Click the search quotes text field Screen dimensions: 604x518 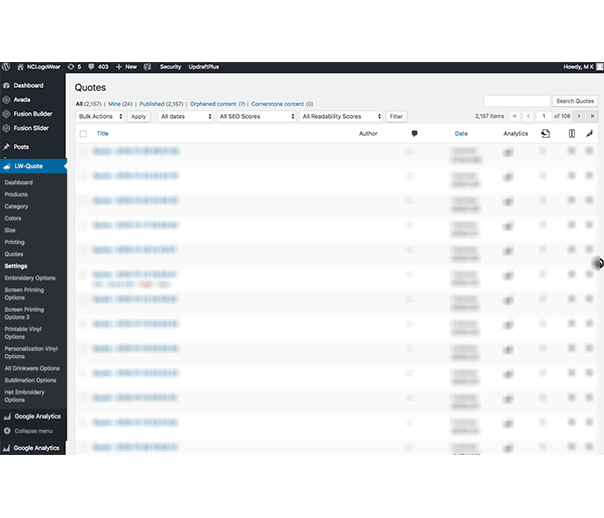pos(516,101)
